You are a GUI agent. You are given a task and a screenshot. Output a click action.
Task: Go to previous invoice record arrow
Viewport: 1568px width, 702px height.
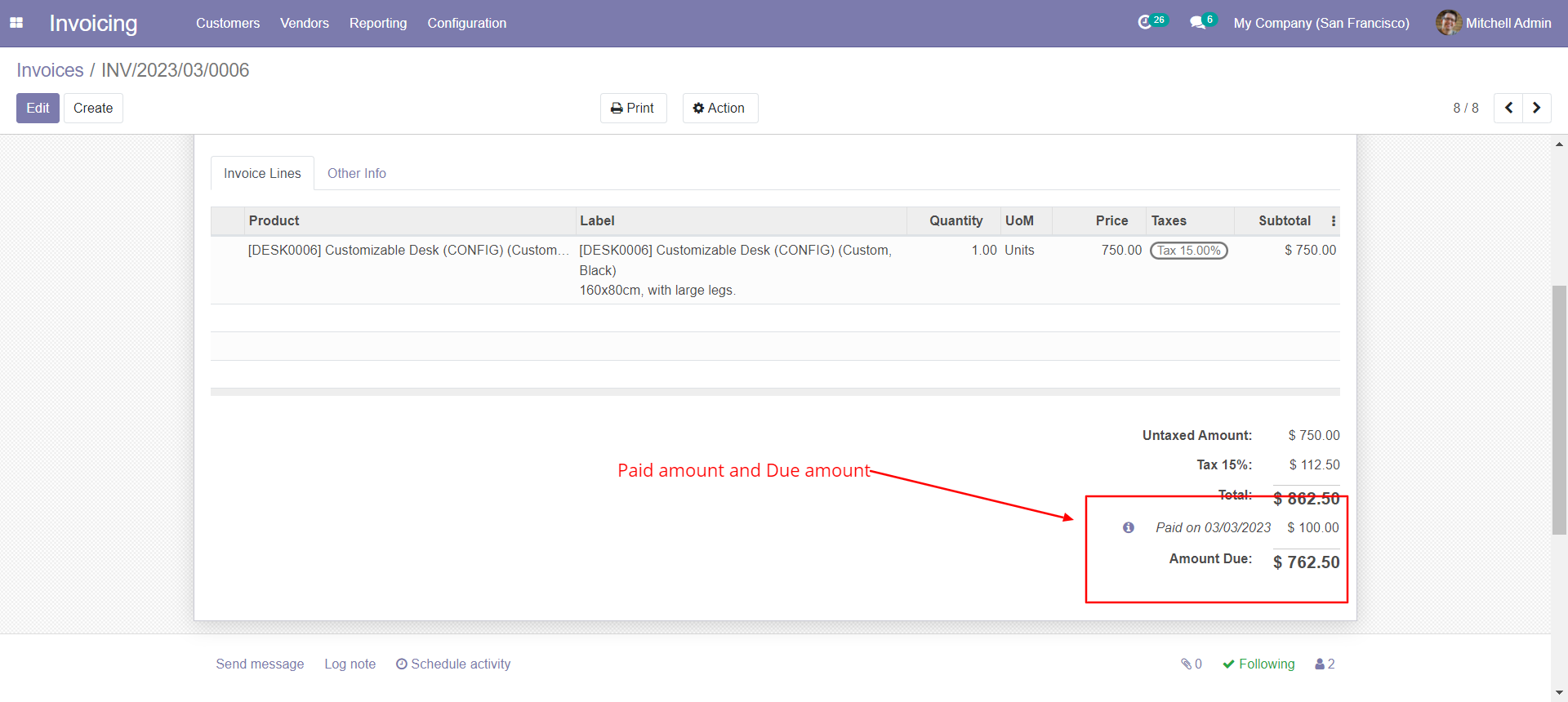tap(1508, 108)
